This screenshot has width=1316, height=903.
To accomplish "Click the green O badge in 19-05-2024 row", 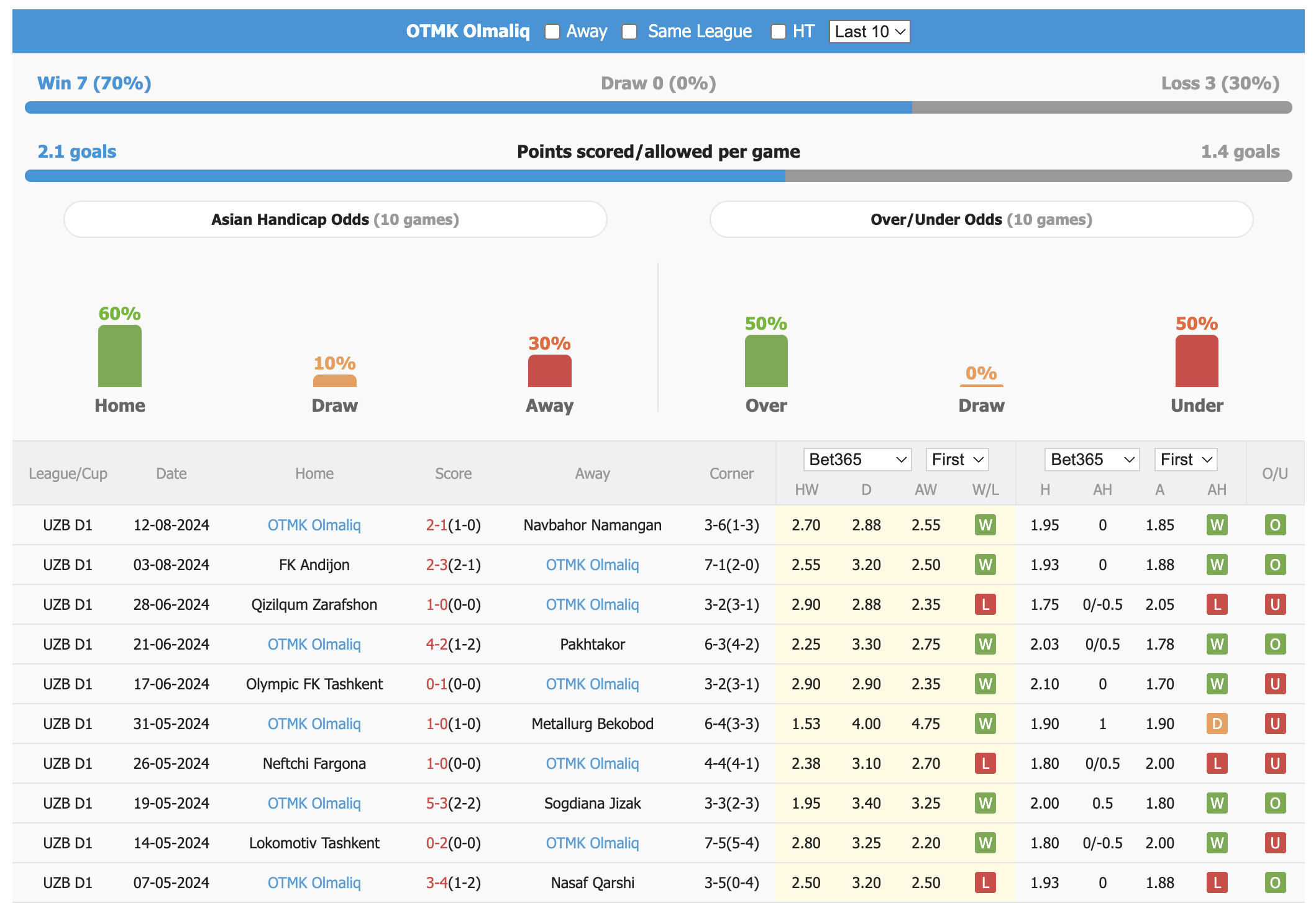I will pyautogui.click(x=1275, y=803).
